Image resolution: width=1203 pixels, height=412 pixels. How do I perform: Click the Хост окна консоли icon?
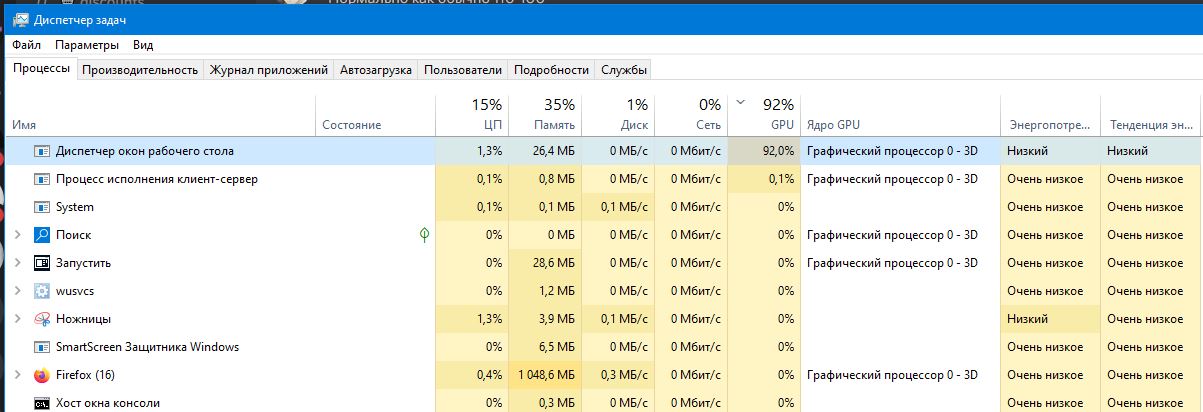(x=41, y=403)
